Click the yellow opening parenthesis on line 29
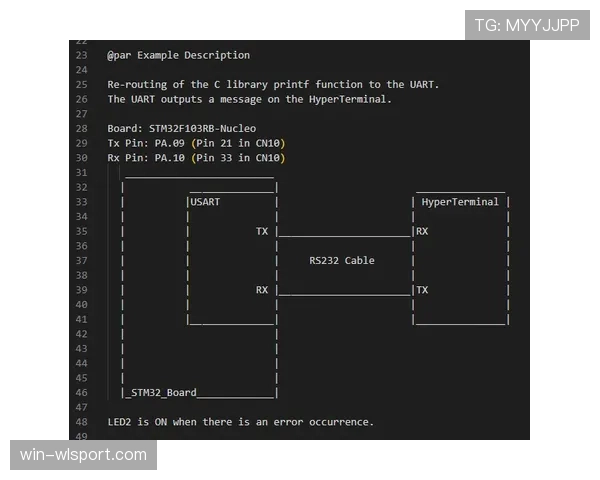The width and height of the screenshot is (600, 480). coord(193,144)
